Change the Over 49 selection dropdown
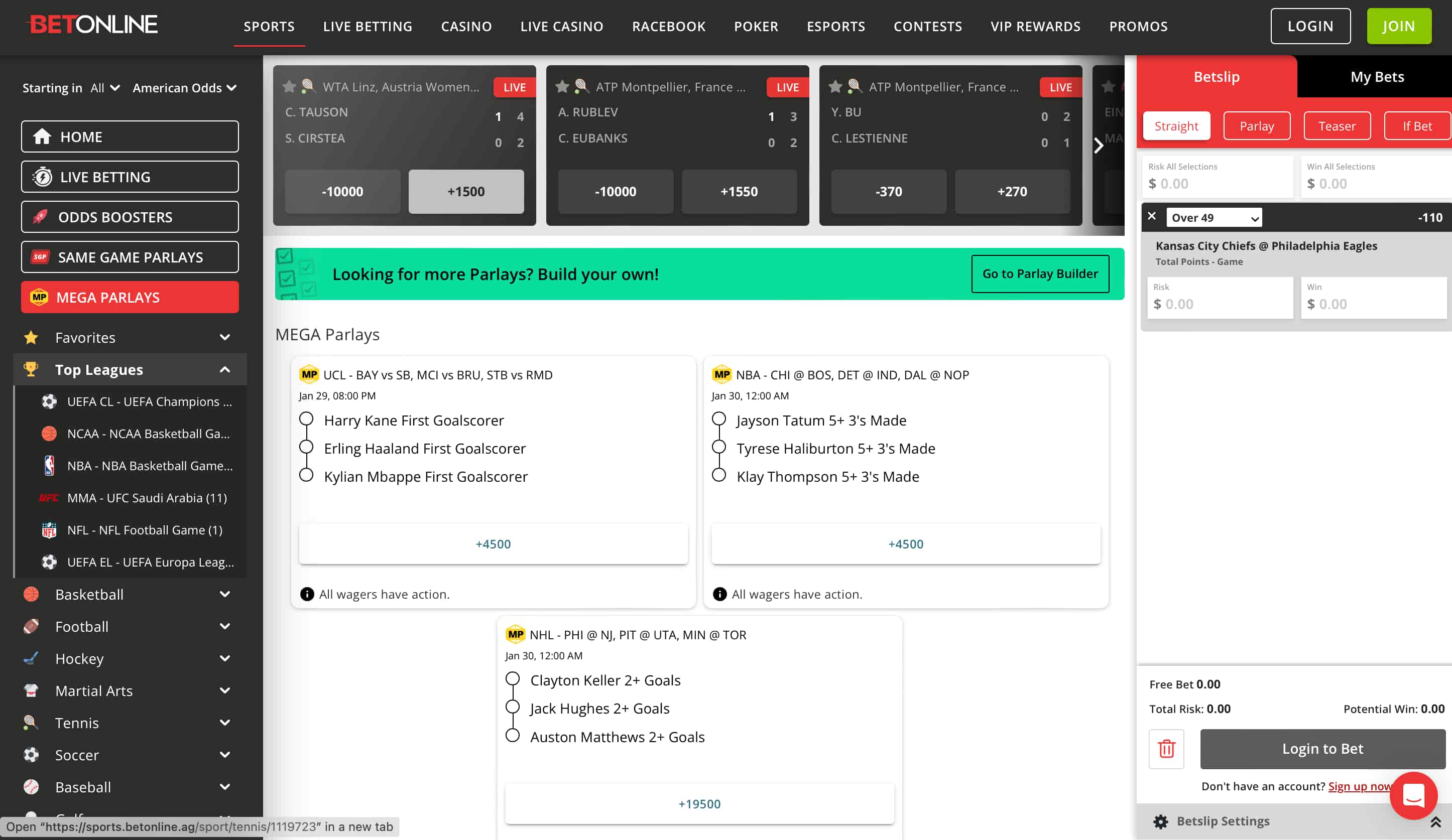Screen dimensions: 1452x840 (1214, 218)
